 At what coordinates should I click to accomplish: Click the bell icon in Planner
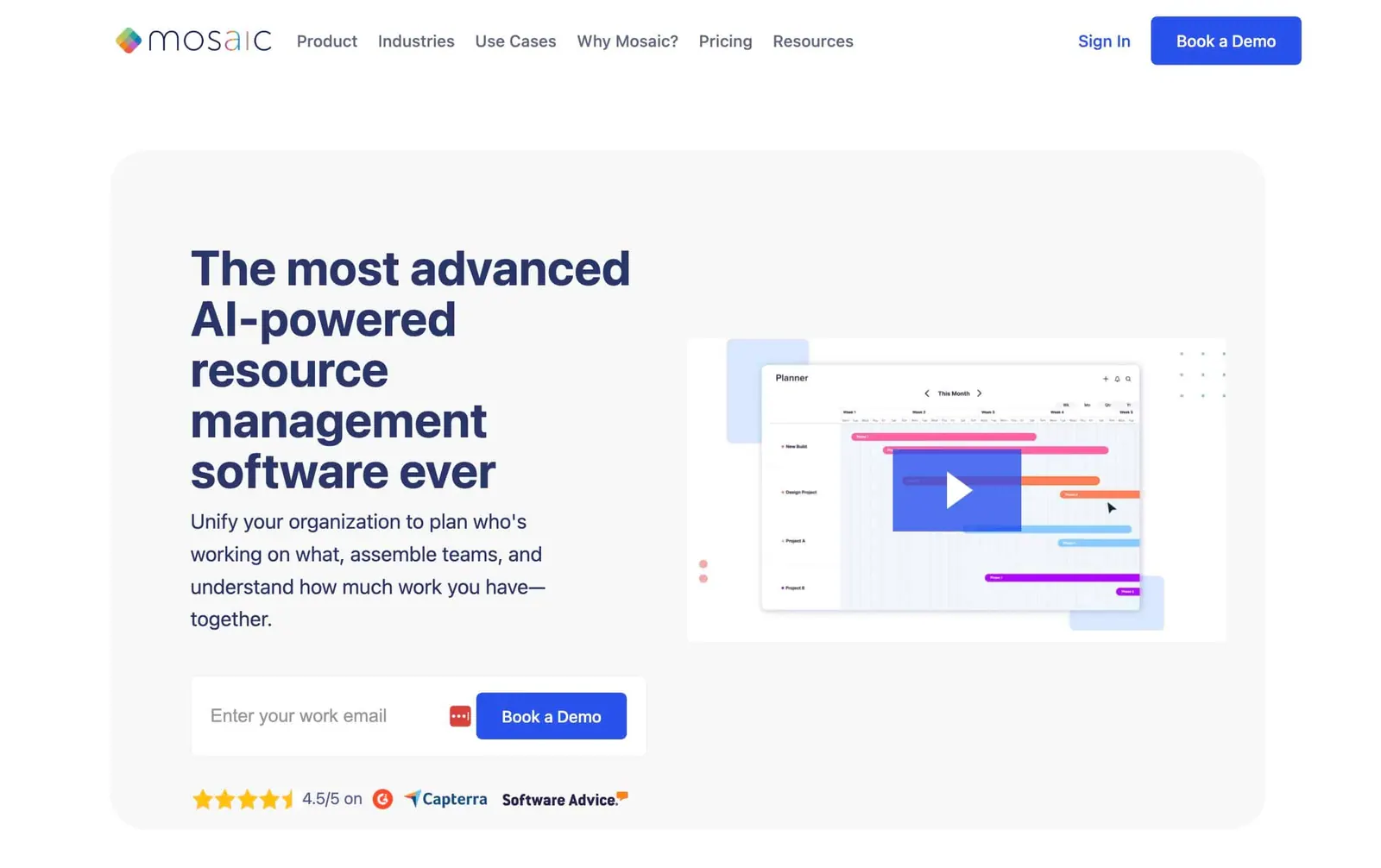[1117, 379]
